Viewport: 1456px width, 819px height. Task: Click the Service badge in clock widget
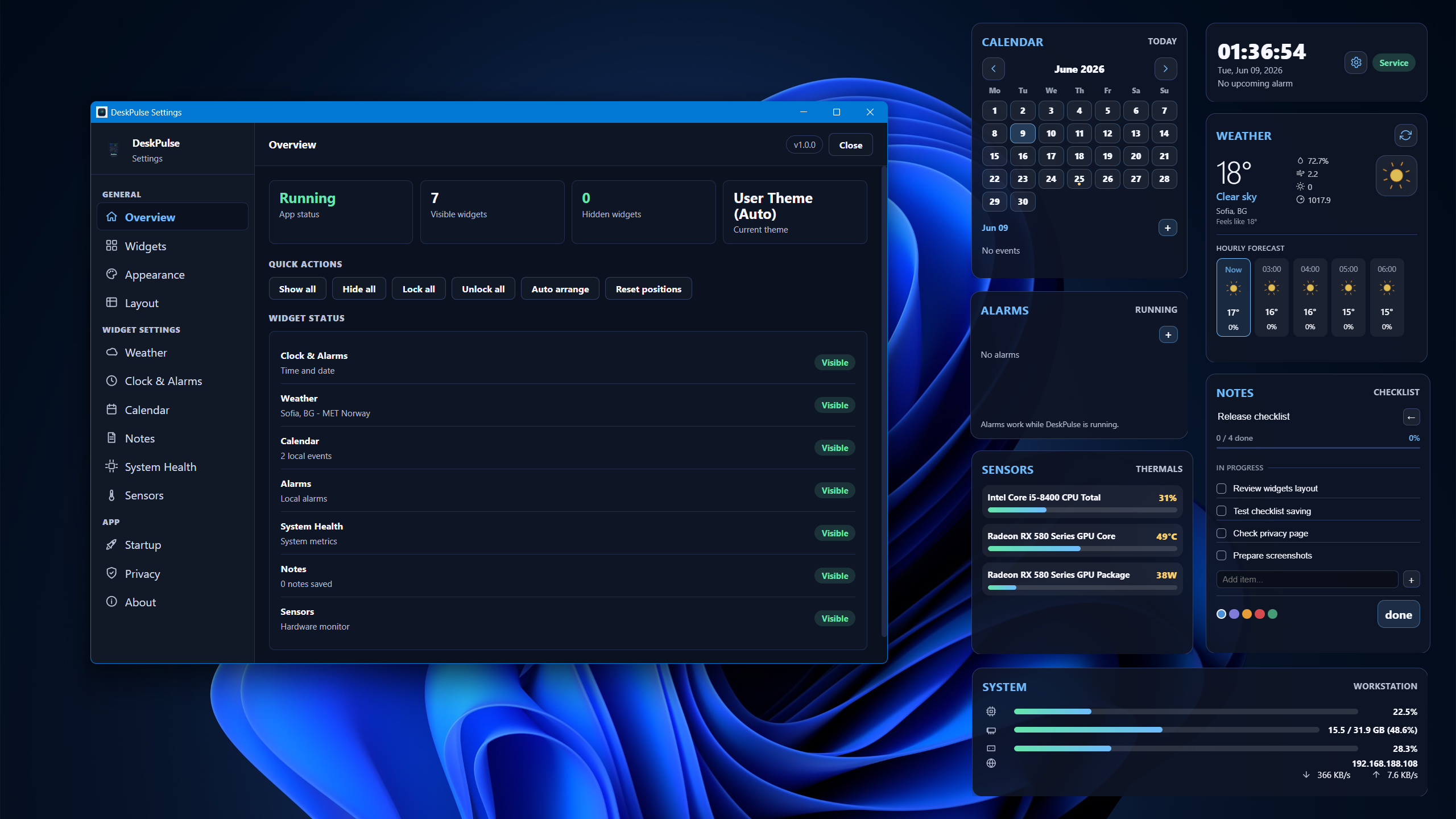pos(1393,63)
